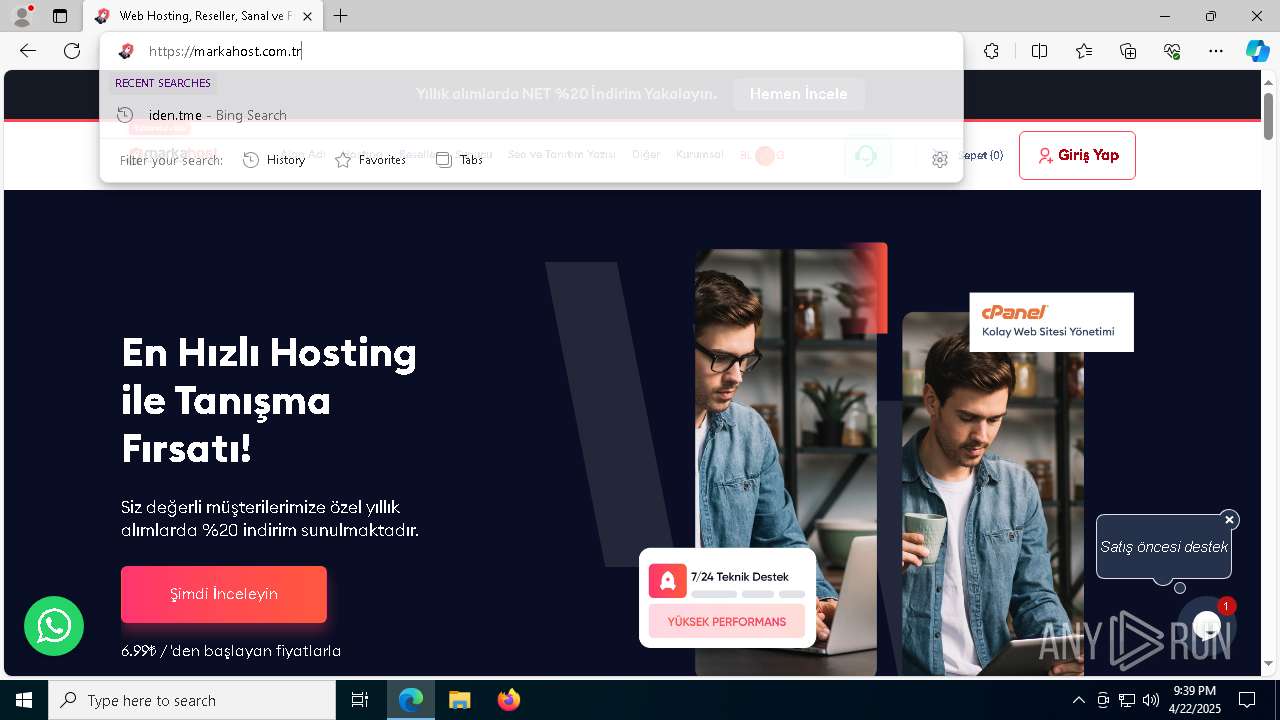Click the Giriş Yap login button
The height and width of the screenshot is (720, 1280).
click(x=1077, y=155)
